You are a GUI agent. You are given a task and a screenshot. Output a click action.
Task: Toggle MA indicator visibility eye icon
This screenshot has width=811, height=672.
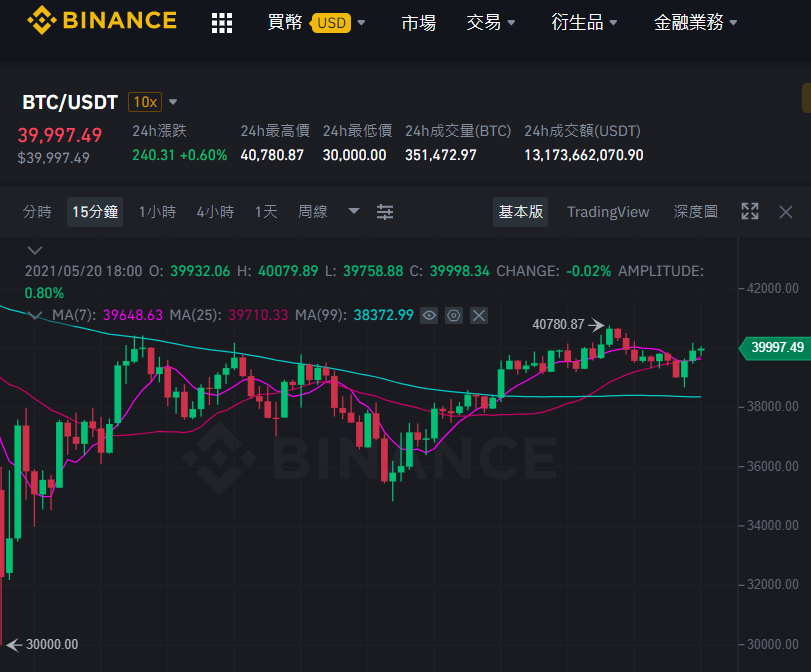click(x=429, y=315)
